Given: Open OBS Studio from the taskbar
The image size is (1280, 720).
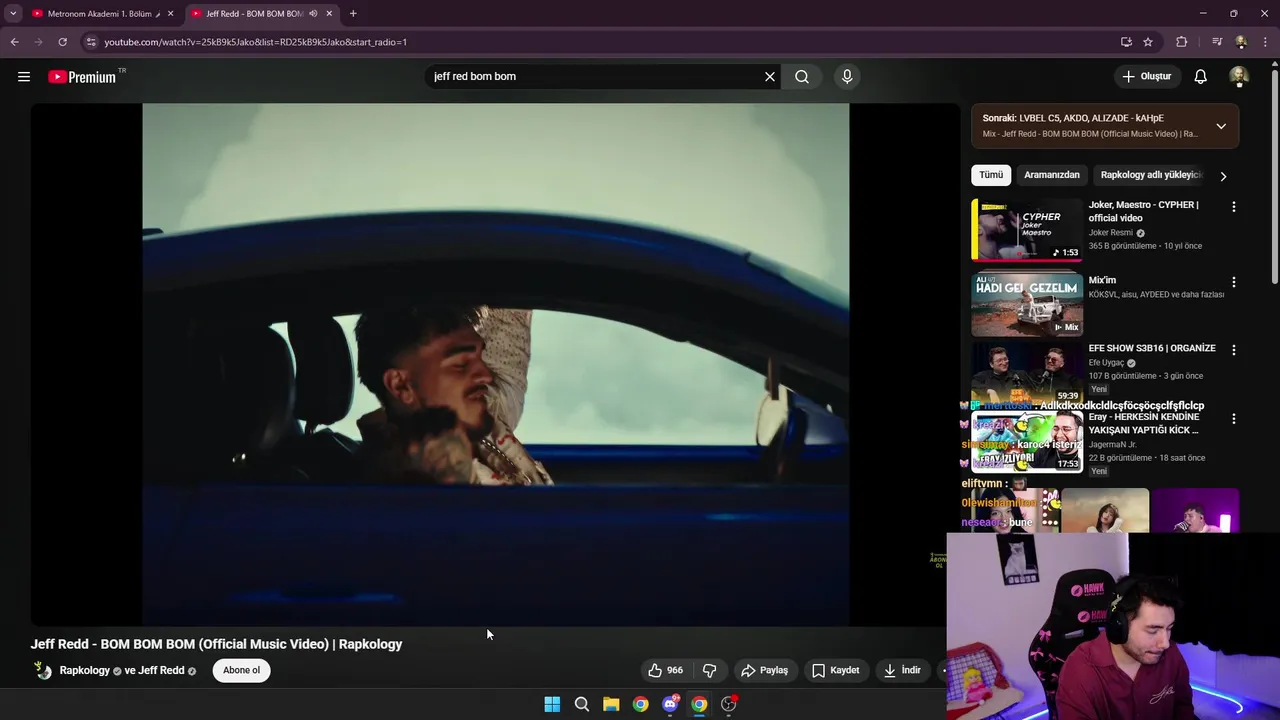Looking at the screenshot, I should tap(729, 704).
